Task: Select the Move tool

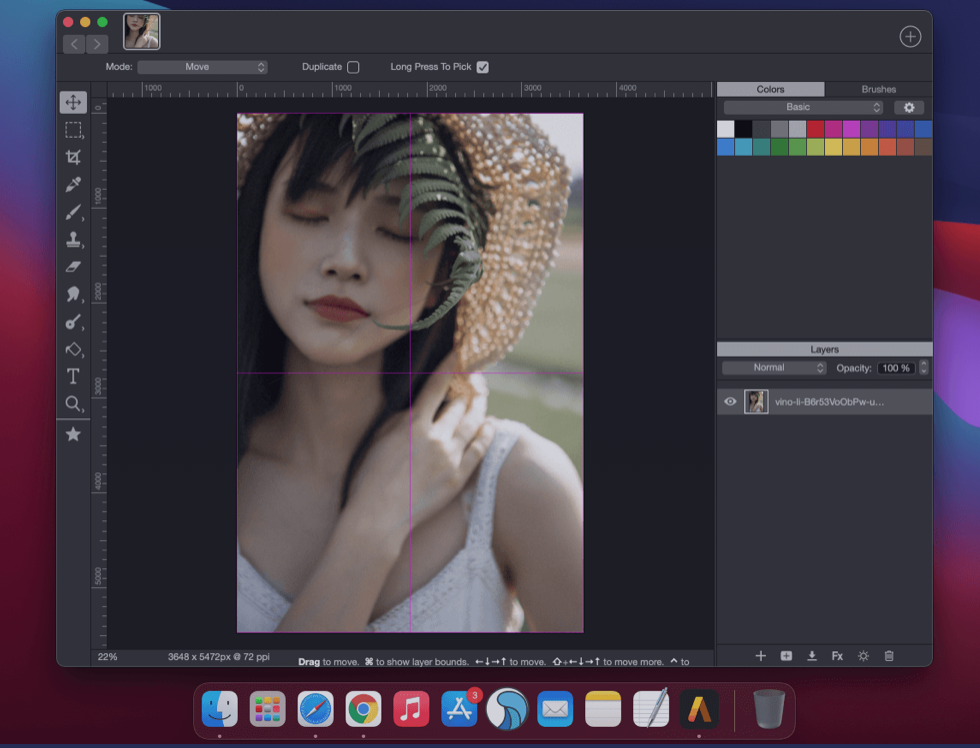Action: pyautogui.click(x=74, y=101)
